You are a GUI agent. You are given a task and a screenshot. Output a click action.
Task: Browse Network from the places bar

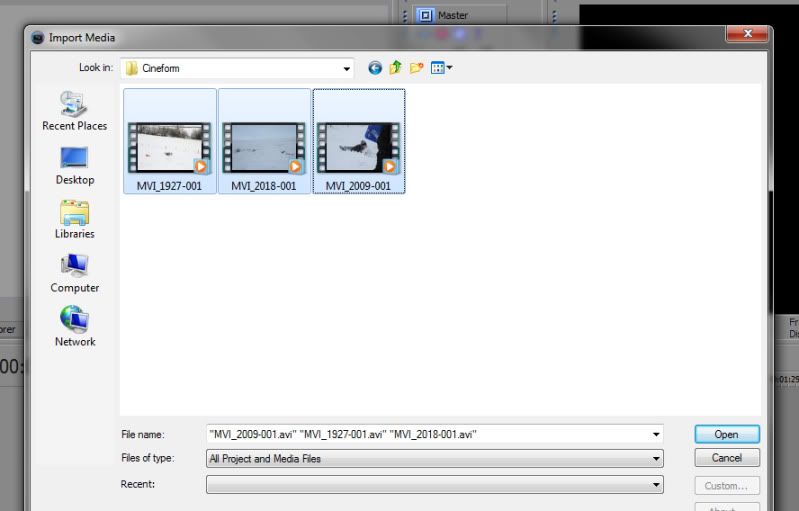click(x=74, y=327)
